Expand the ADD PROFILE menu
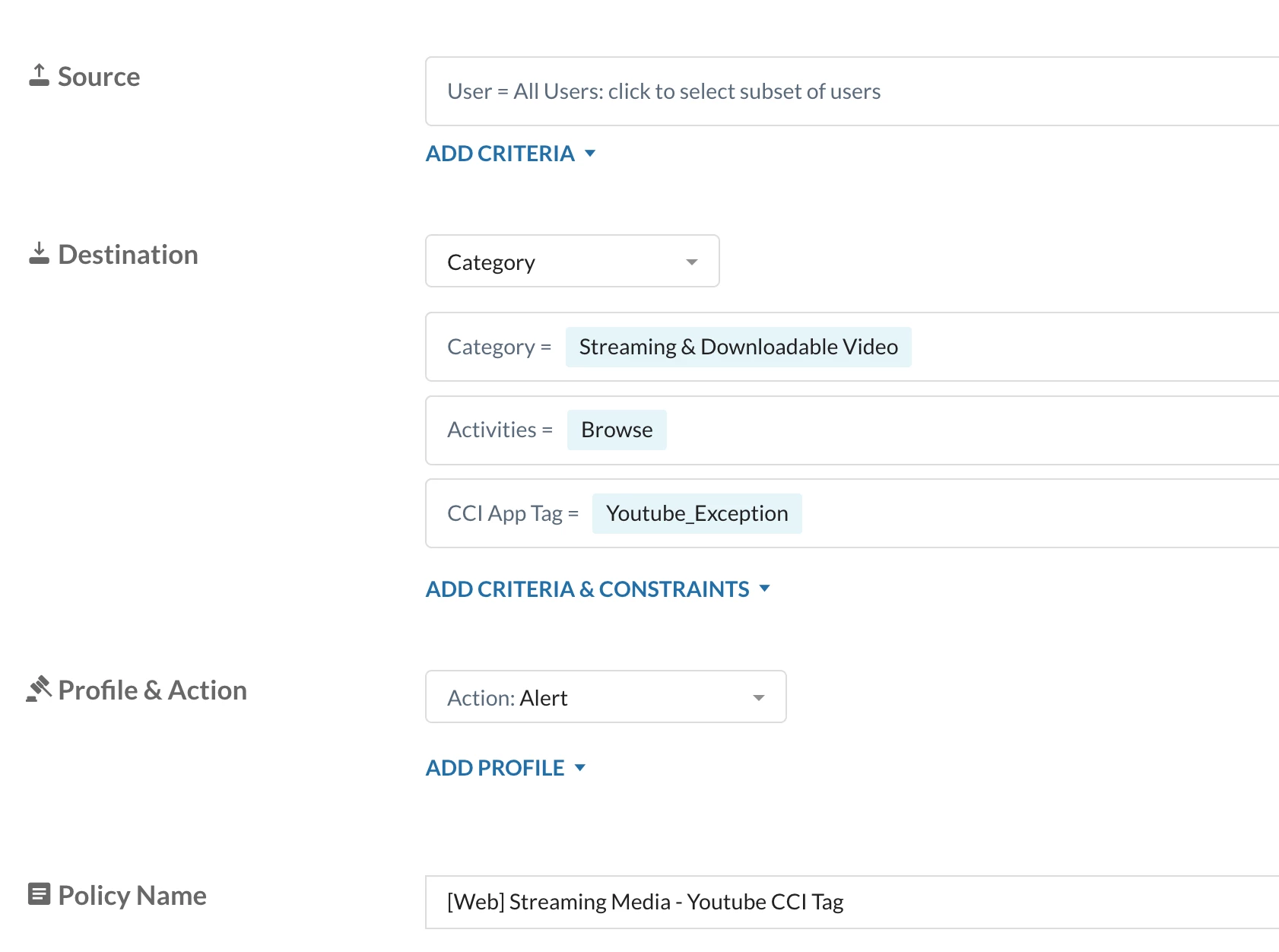 point(506,768)
